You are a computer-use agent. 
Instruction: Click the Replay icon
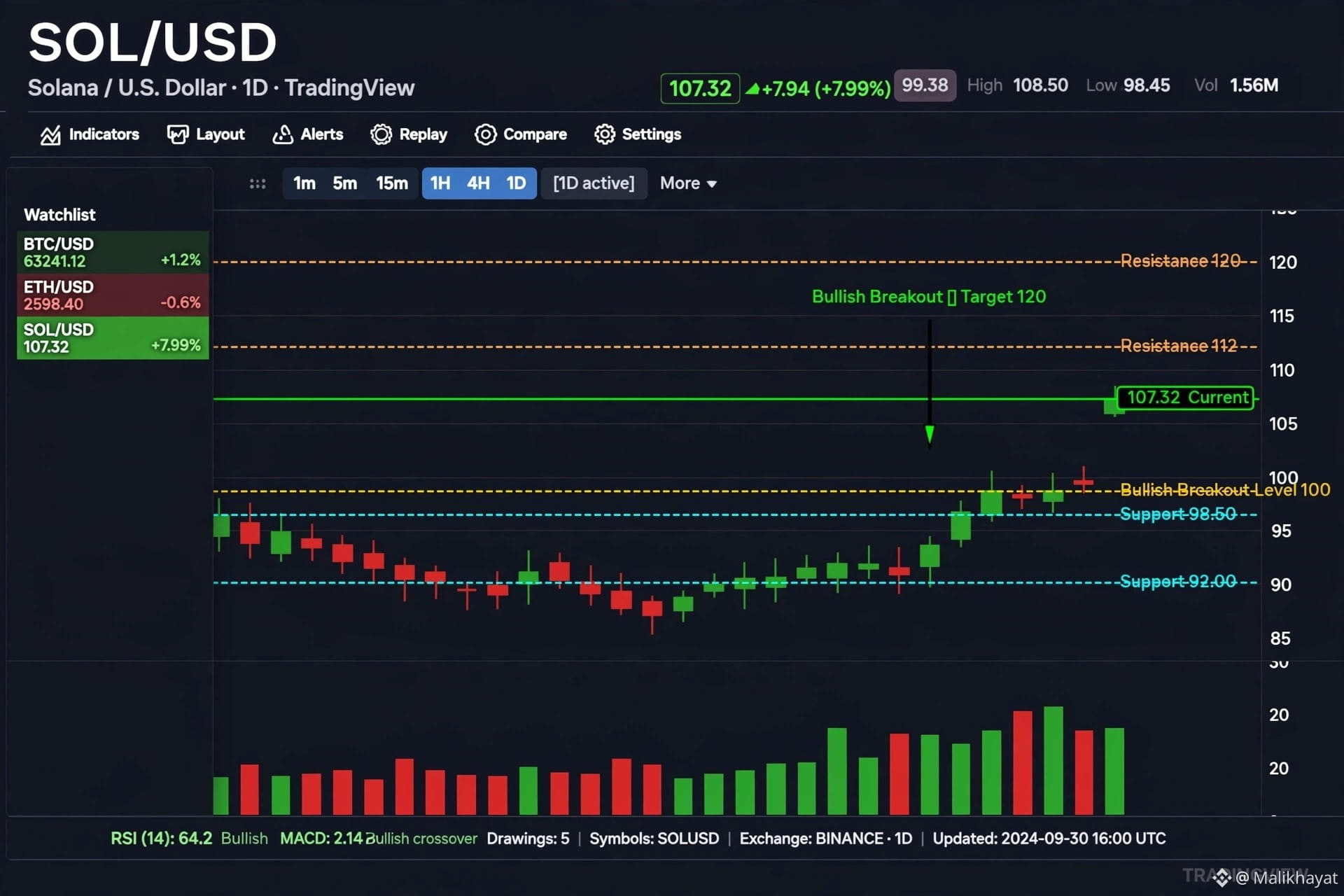click(381, 134)
